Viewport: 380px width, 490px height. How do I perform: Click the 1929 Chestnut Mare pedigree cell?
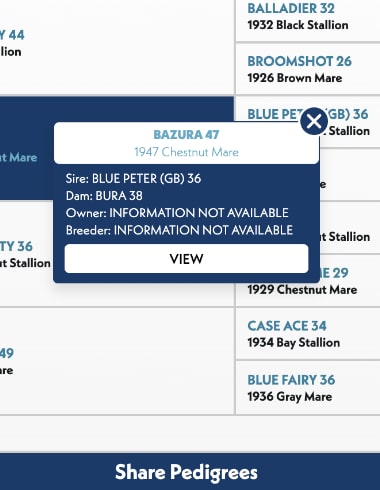pyautogui.click(x=308, y=281)
